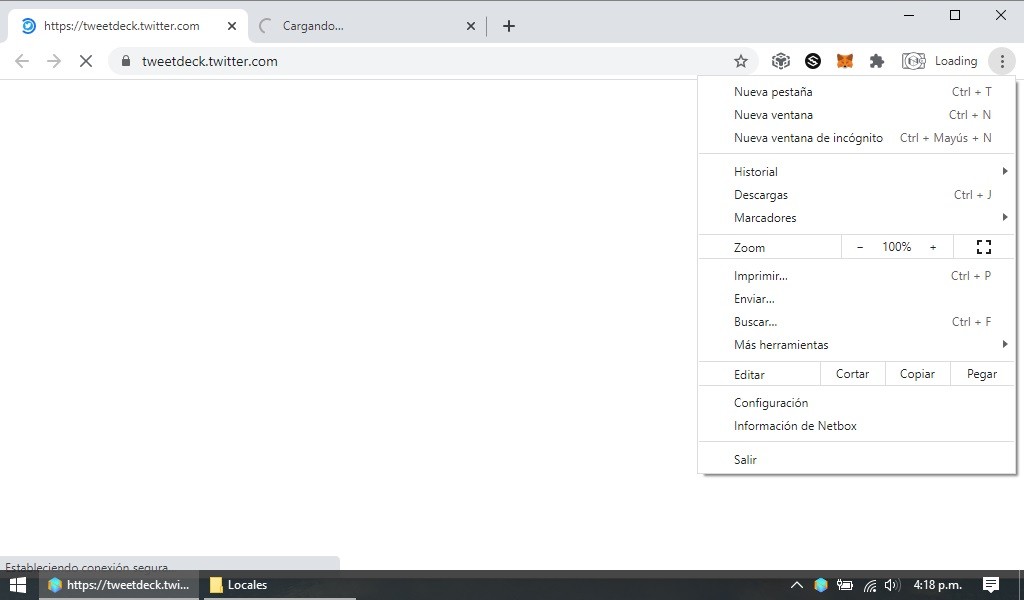Switch to the Cargando... tab
Viewport: 1024px width, 600px height.
[368, 26]
